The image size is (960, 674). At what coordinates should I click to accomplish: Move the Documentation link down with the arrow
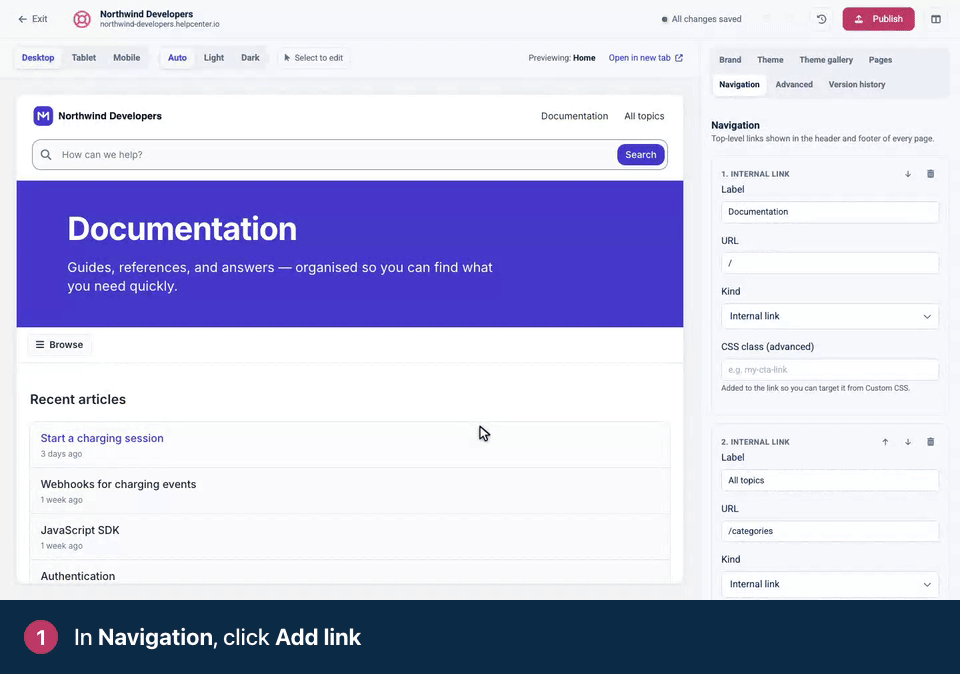tap(908, 174)
